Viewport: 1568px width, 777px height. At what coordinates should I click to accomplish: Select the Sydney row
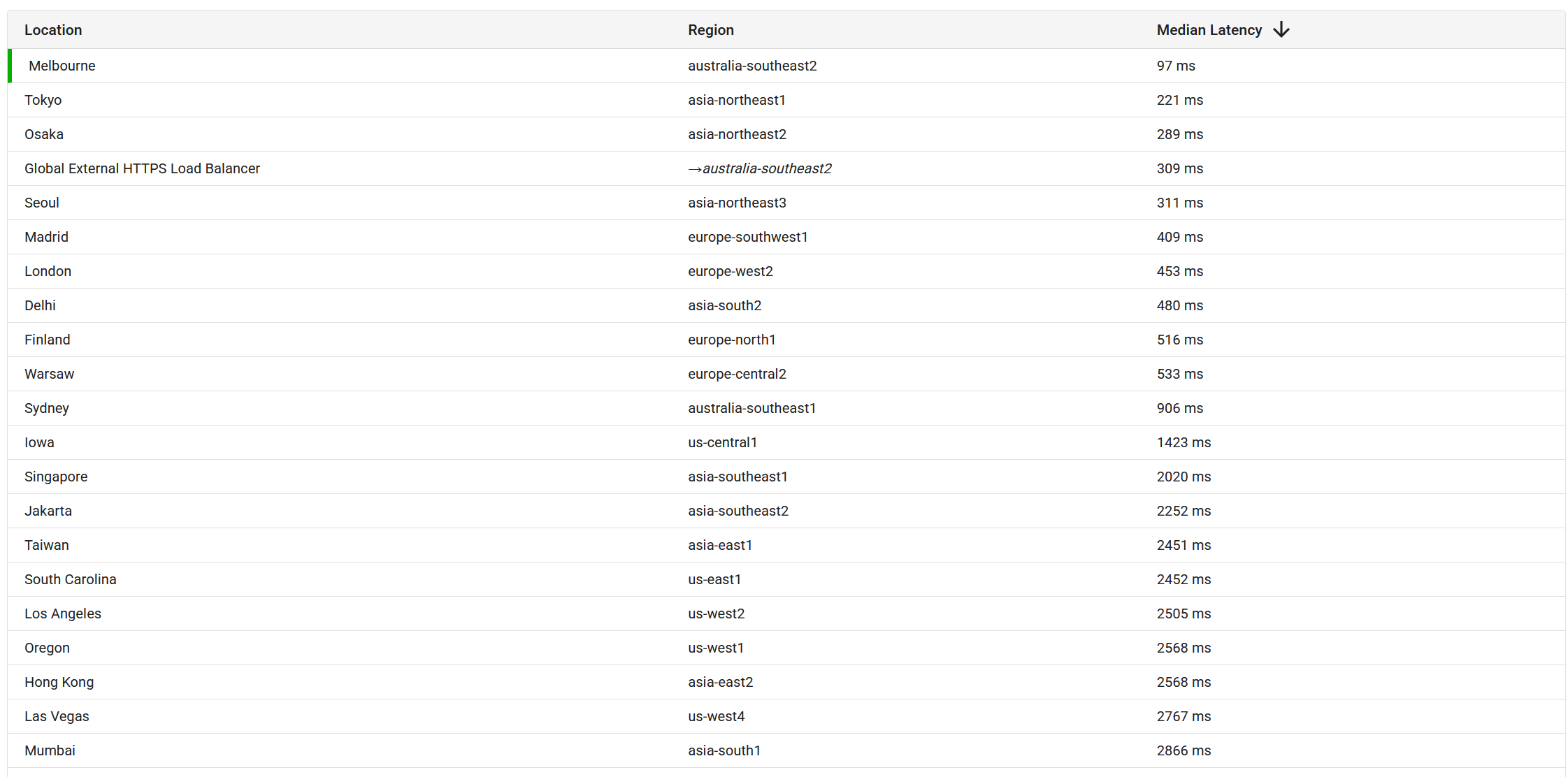pyautogui.click(x=47, y=408)
